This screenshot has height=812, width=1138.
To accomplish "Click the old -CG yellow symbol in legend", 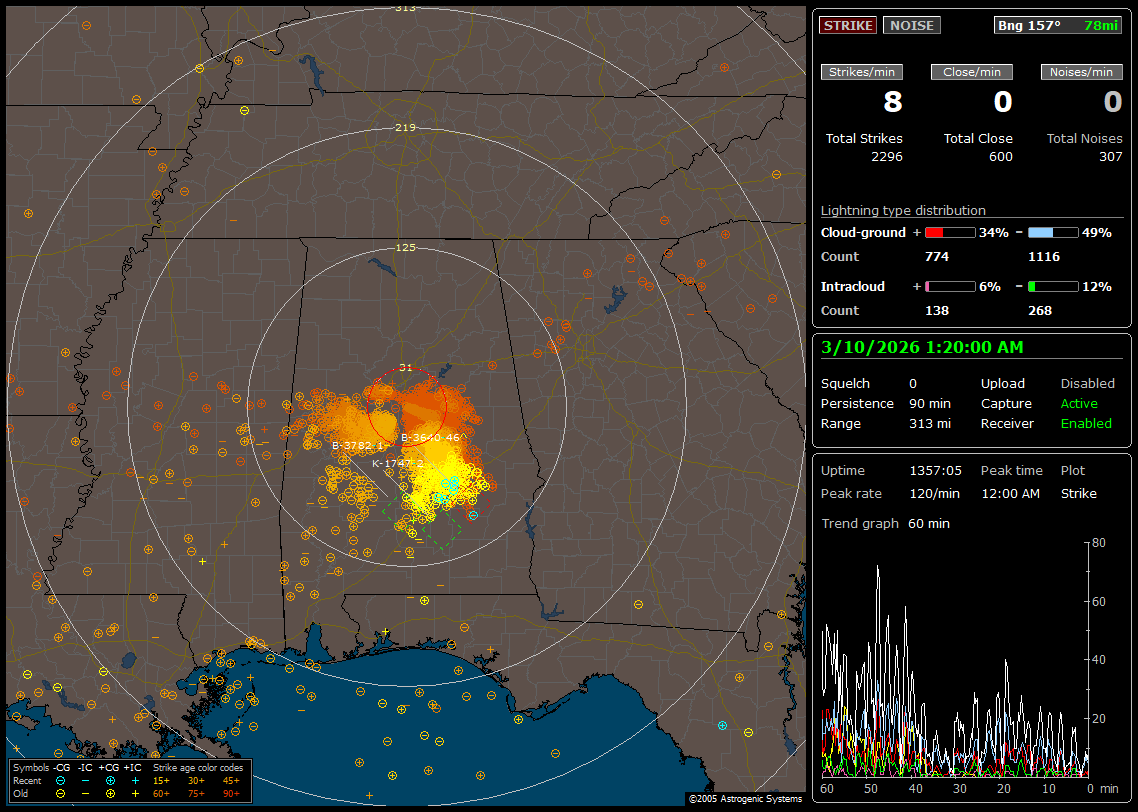I will 60,793.
